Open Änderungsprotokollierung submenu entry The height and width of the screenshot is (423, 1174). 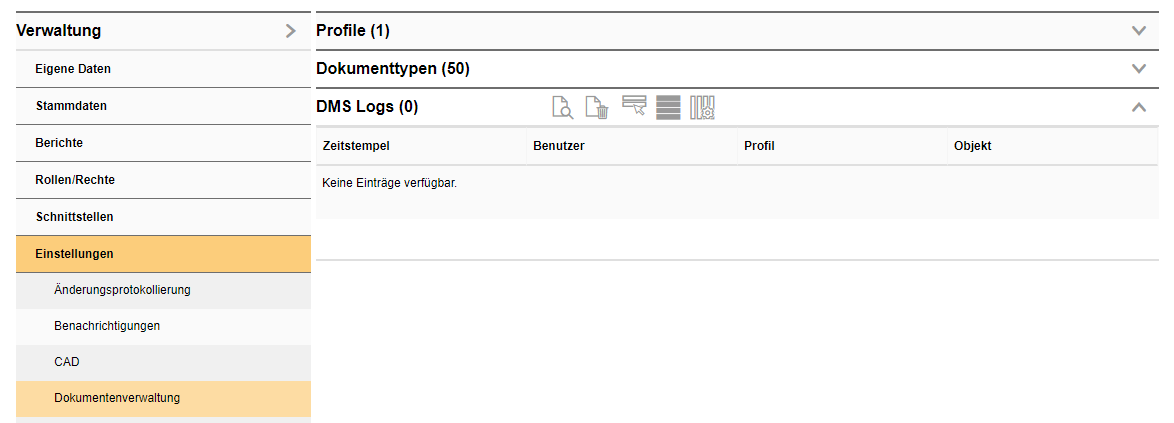click(163, 290)
